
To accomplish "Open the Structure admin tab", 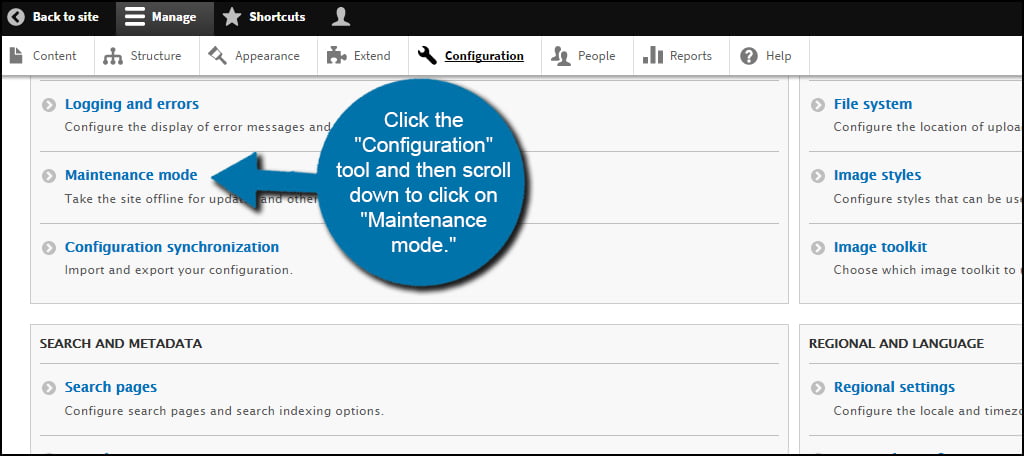I will (x=156, y=56).
